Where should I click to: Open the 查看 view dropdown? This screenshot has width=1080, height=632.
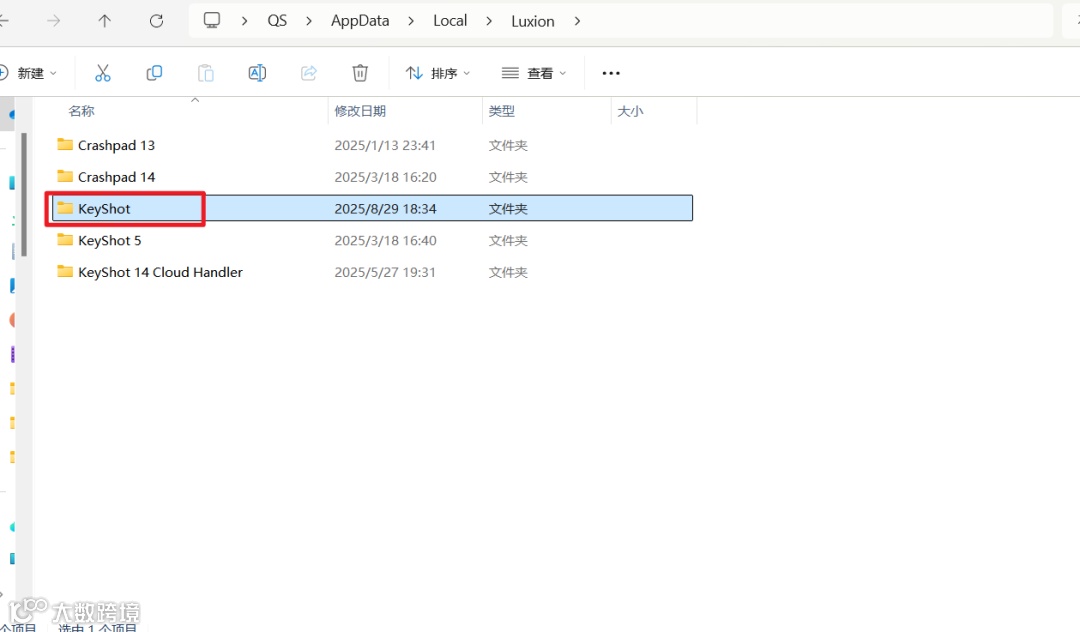coord(534,73)
